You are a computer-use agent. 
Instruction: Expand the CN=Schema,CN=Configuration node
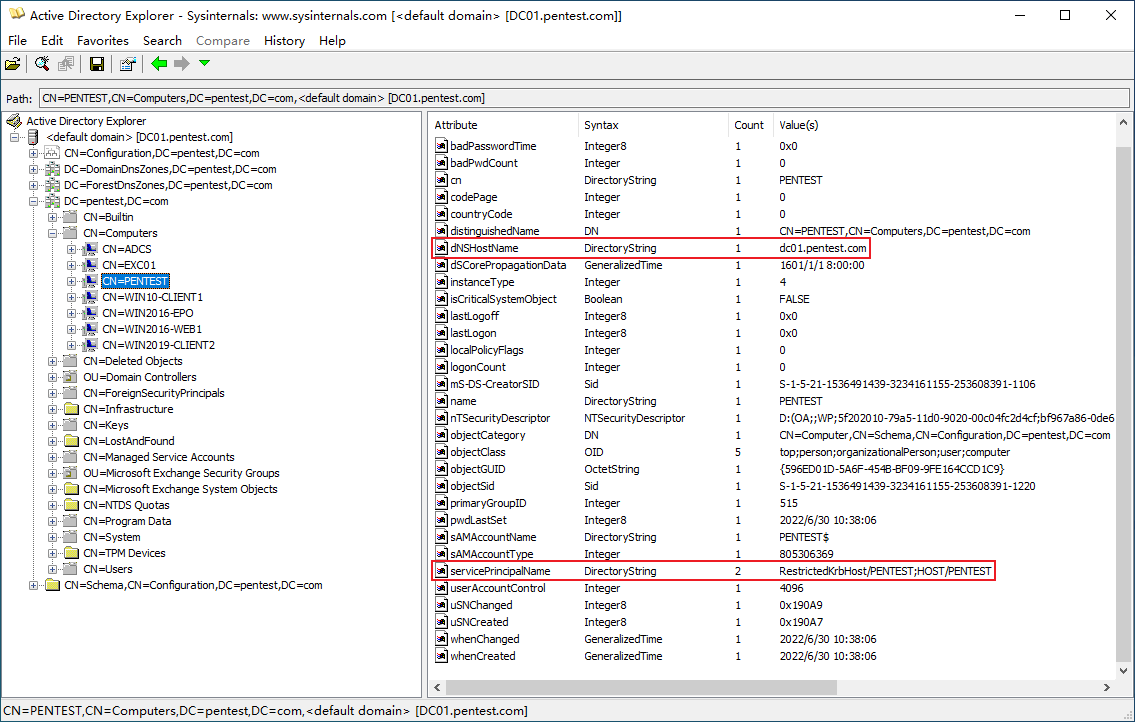tap(33, 584)
